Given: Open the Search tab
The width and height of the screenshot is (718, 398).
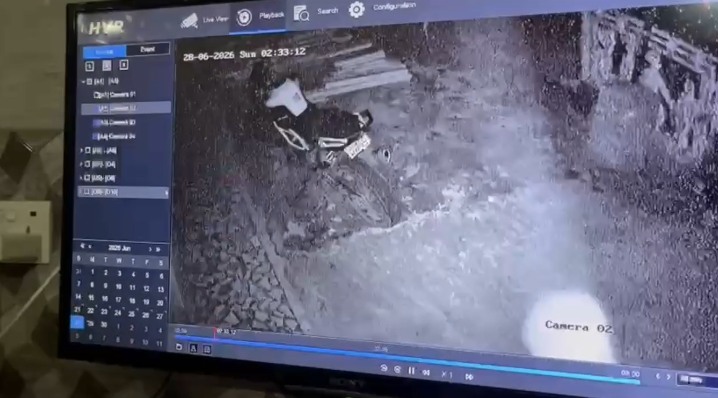Looking at the screenshot, I should click(x=316, y=12).
